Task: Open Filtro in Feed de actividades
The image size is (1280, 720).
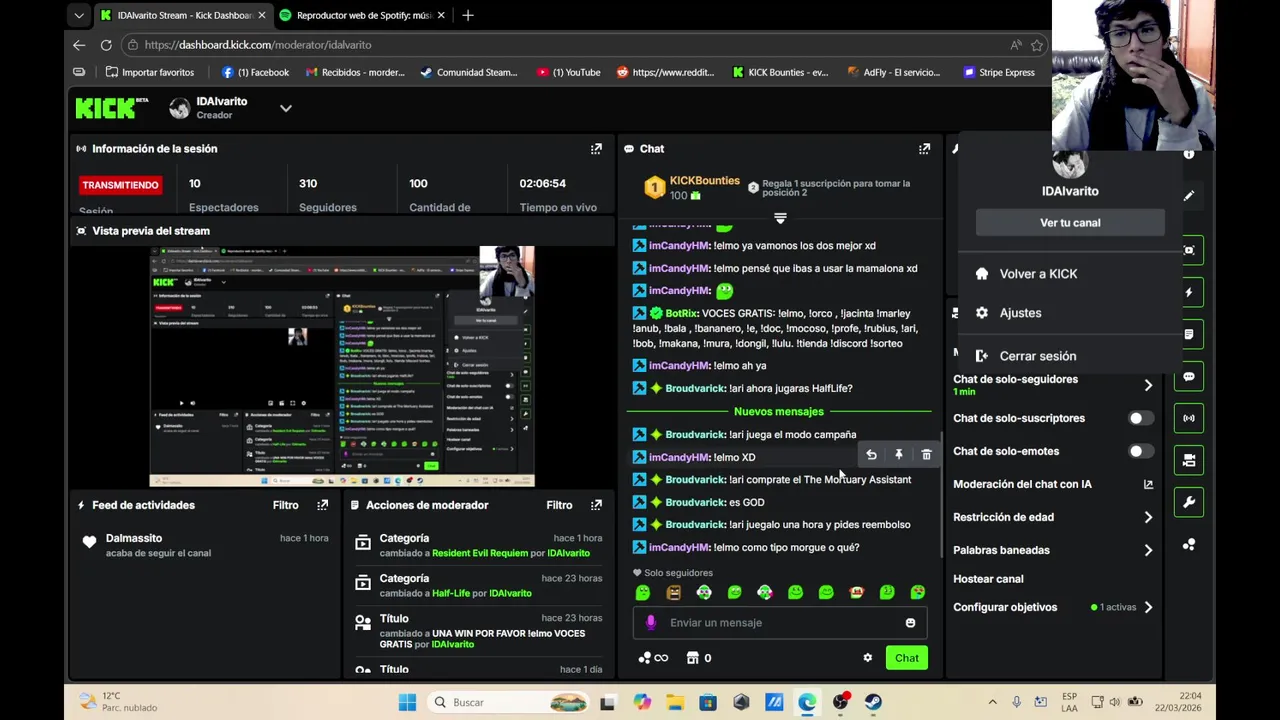Action: point(285,505)
